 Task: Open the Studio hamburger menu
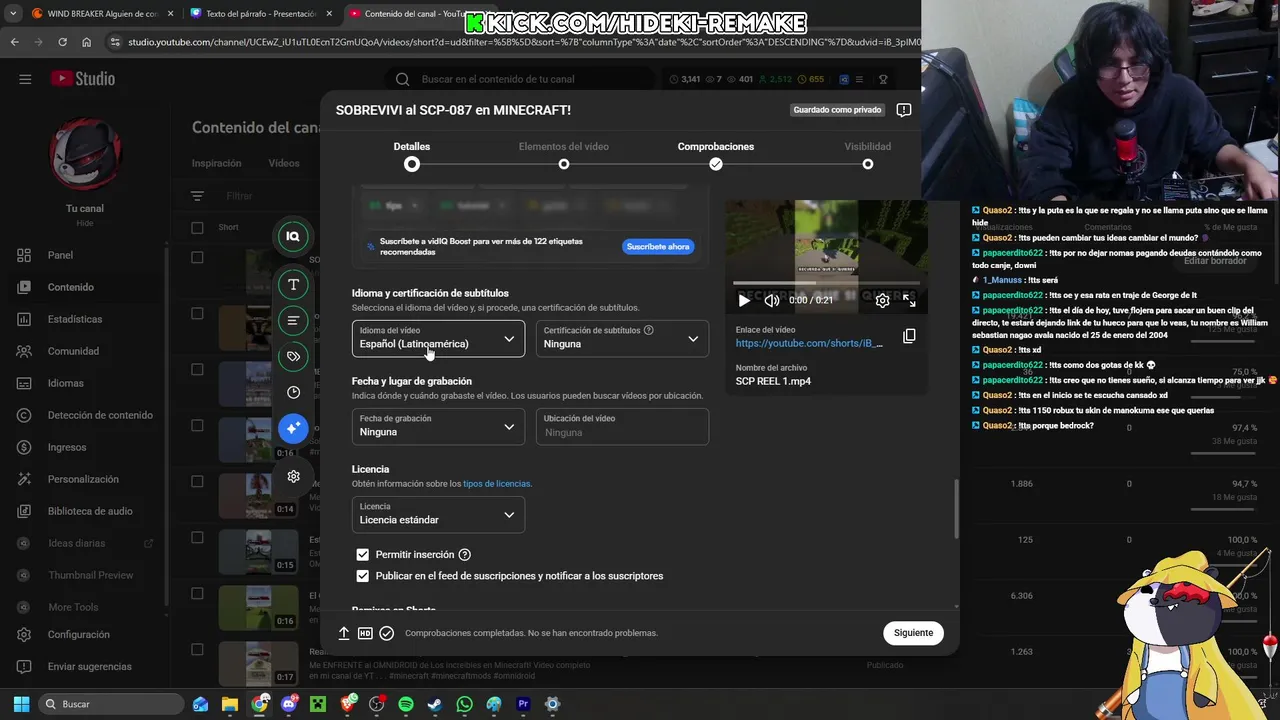point(25,79)
